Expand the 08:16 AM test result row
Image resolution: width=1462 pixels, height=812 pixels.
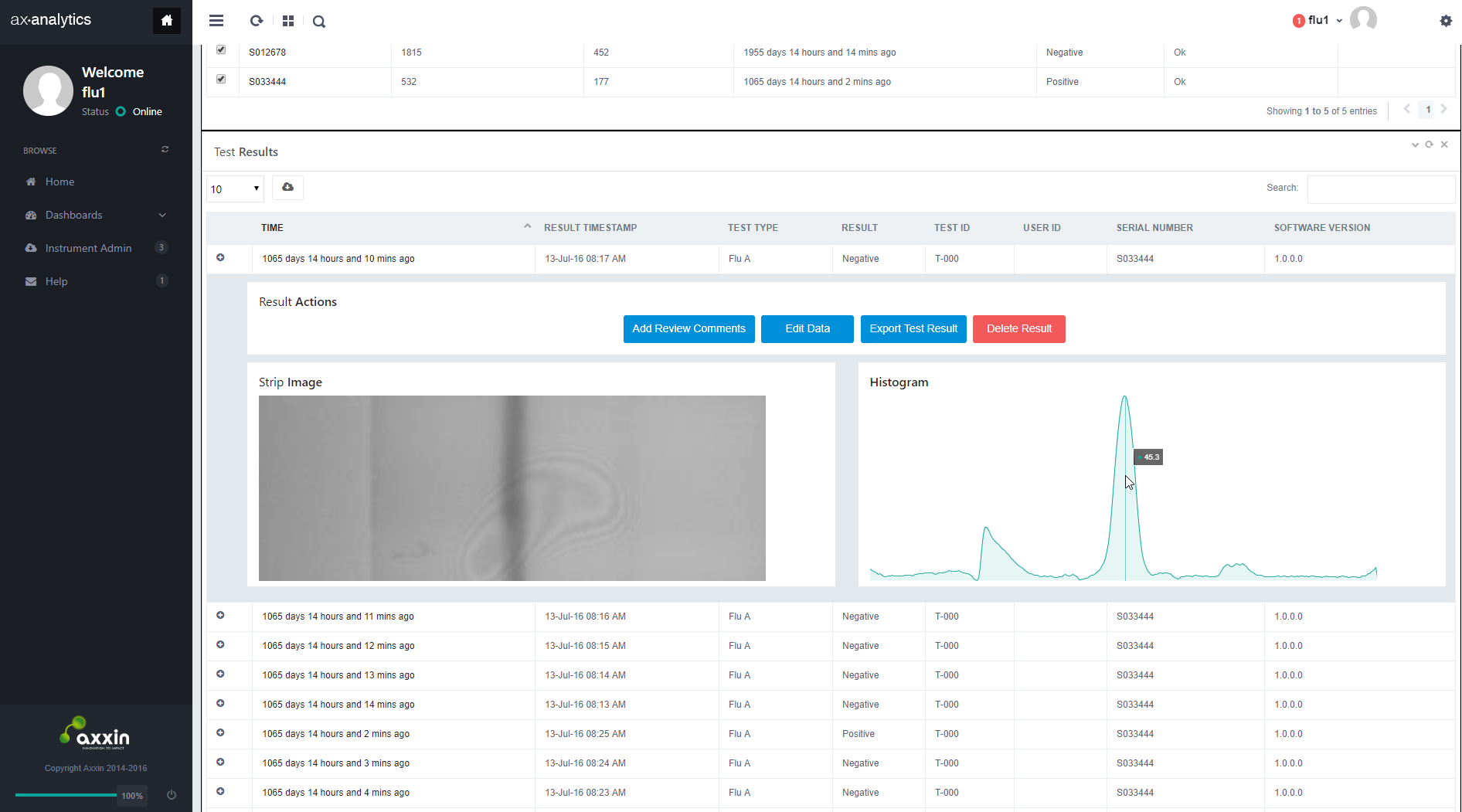[x=220, y=616]
